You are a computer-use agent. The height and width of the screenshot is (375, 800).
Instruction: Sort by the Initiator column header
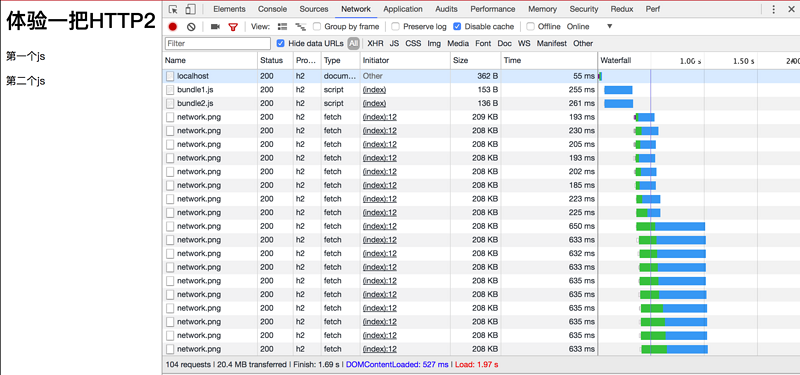pyautogui.click(x=405, y=60)
